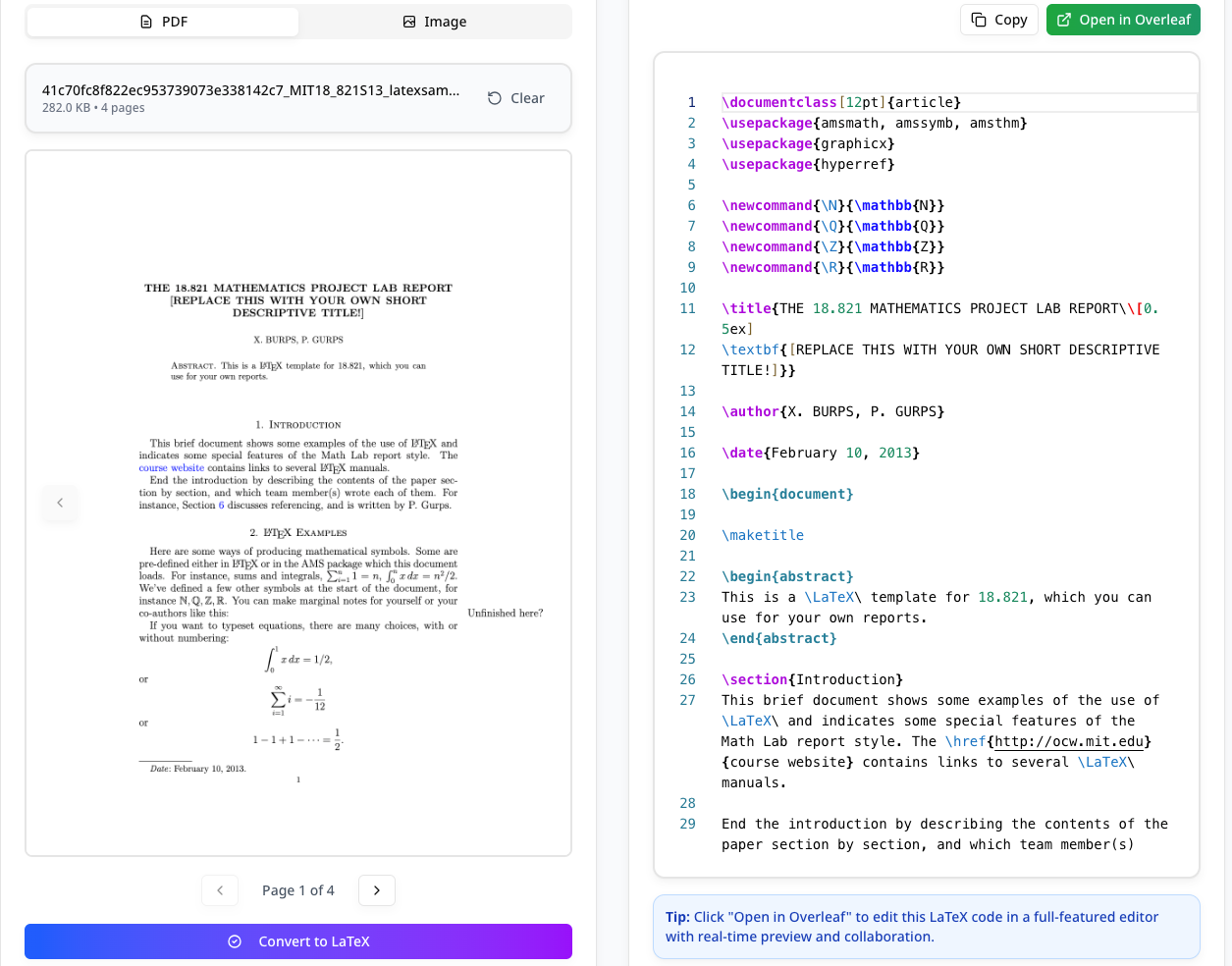Image resolution: width=1232 pixels, height=966 pixels.
Task: Click the blue Tip banner below the code
Action: pos(927,926)
